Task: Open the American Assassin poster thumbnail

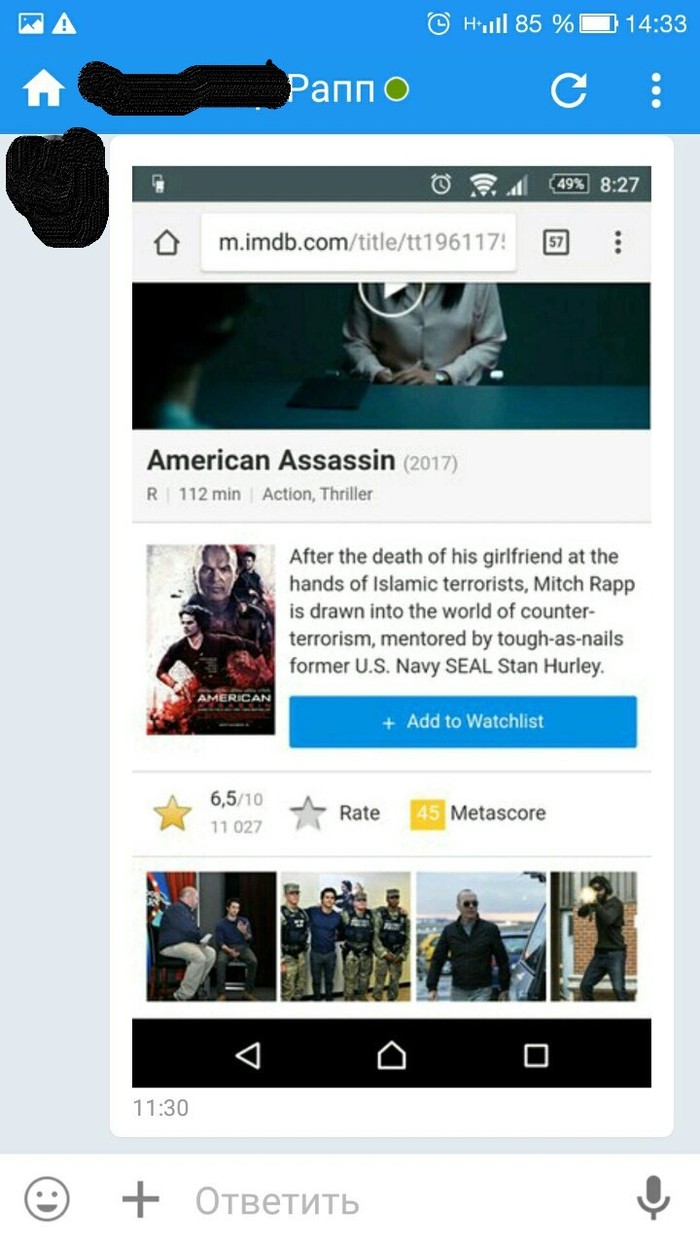Action: (211, 639)
